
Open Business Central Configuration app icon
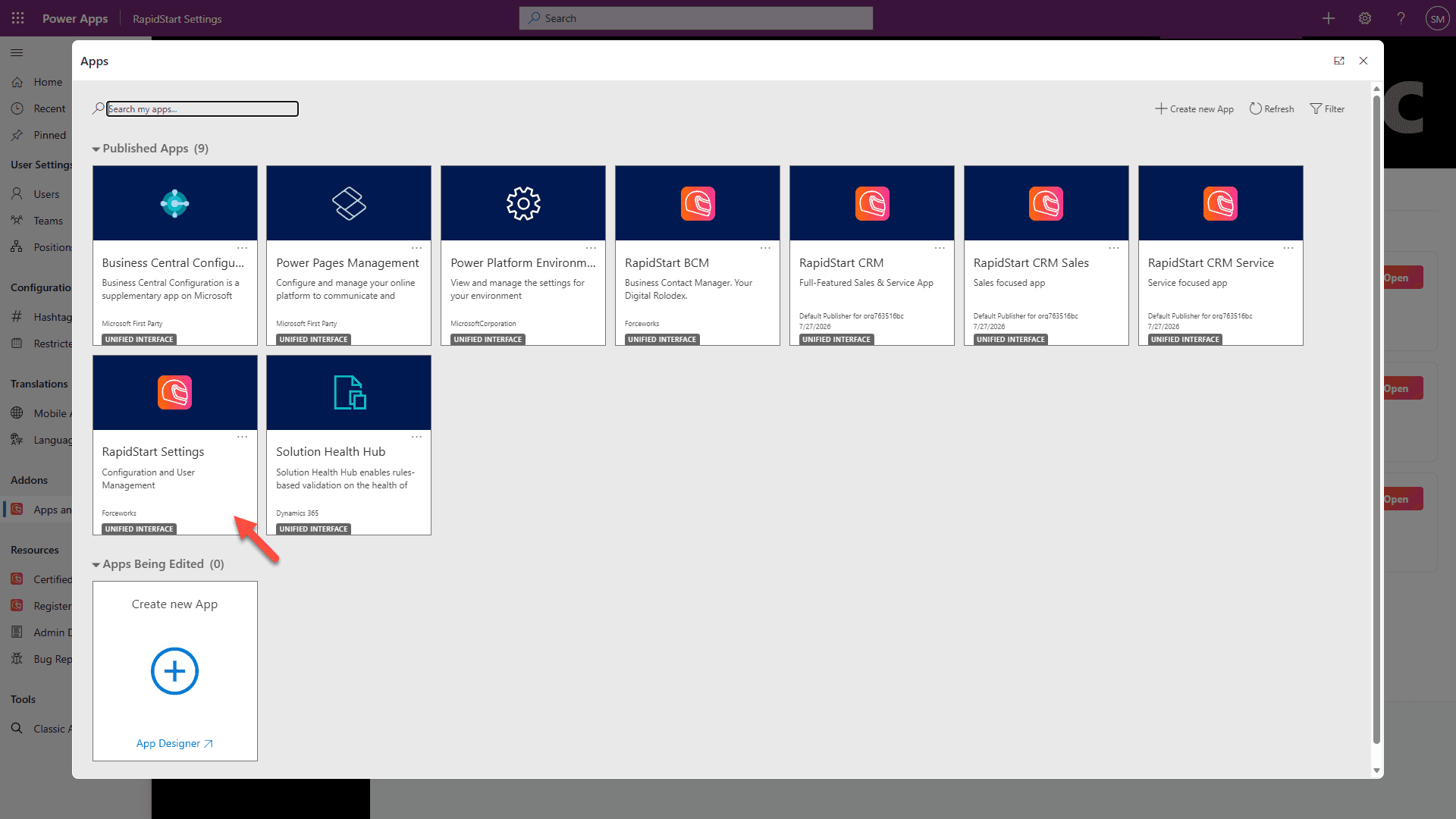click(x=175, y=203)
